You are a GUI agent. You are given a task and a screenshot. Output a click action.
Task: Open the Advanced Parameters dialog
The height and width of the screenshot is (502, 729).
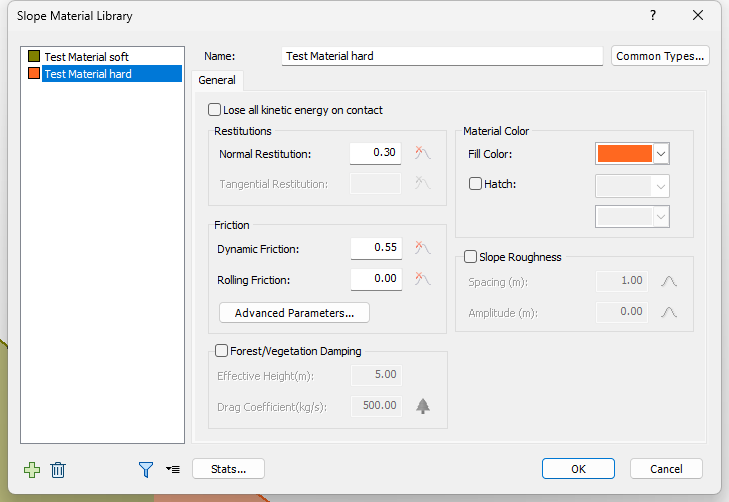click(x=294, y=313)
